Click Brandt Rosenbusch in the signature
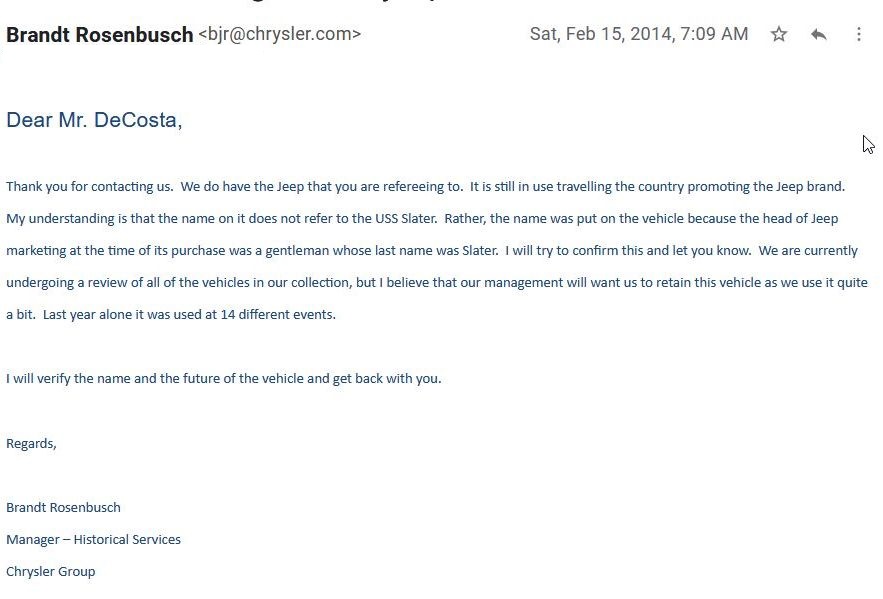This screenshot has width=883, height=599. tap(63, 507)
